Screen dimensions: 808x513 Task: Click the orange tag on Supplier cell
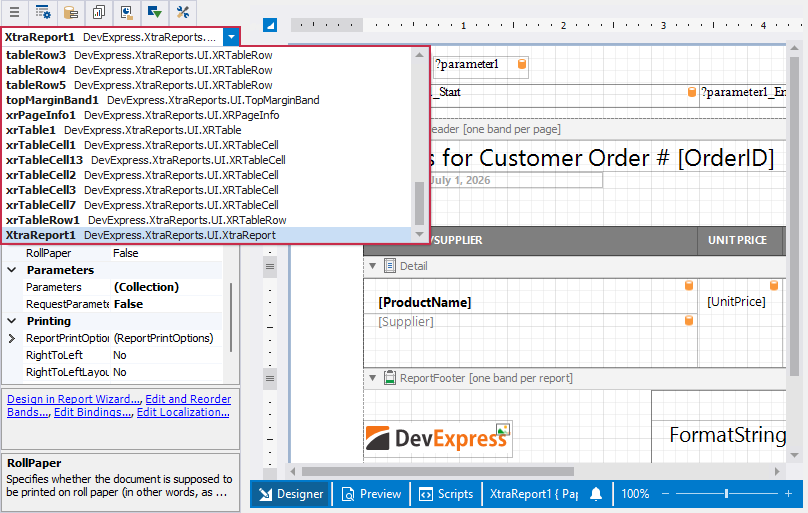coord(688,321)
